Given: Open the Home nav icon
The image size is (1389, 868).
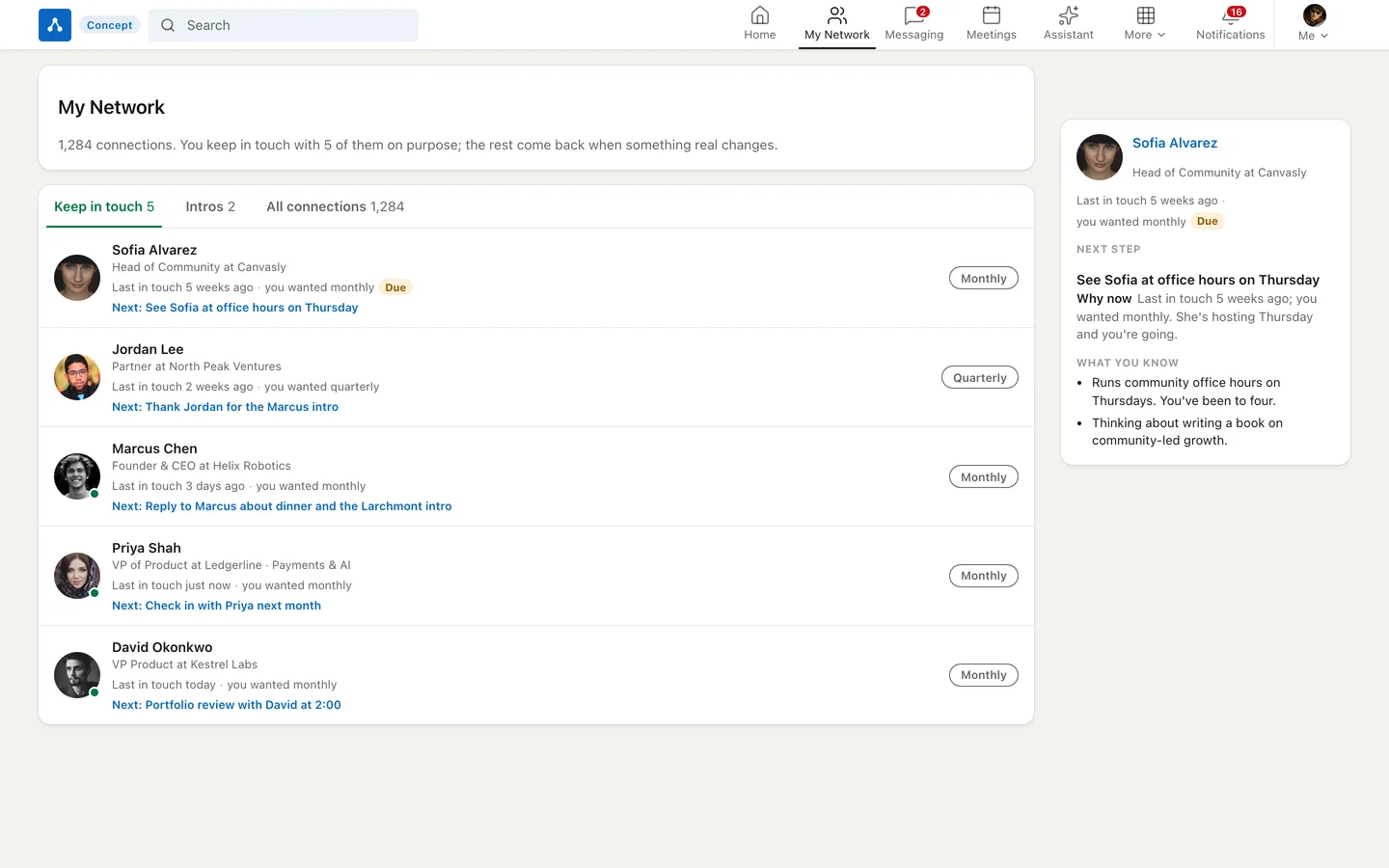Looking at the screenshot, I should [760, 24].
